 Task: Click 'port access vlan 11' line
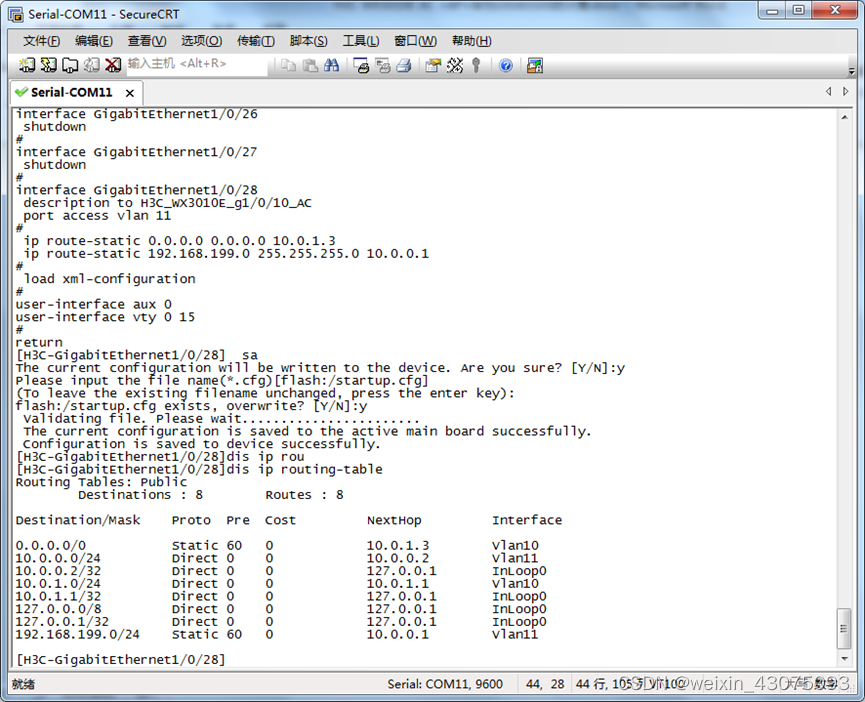(x=97, y=216)
